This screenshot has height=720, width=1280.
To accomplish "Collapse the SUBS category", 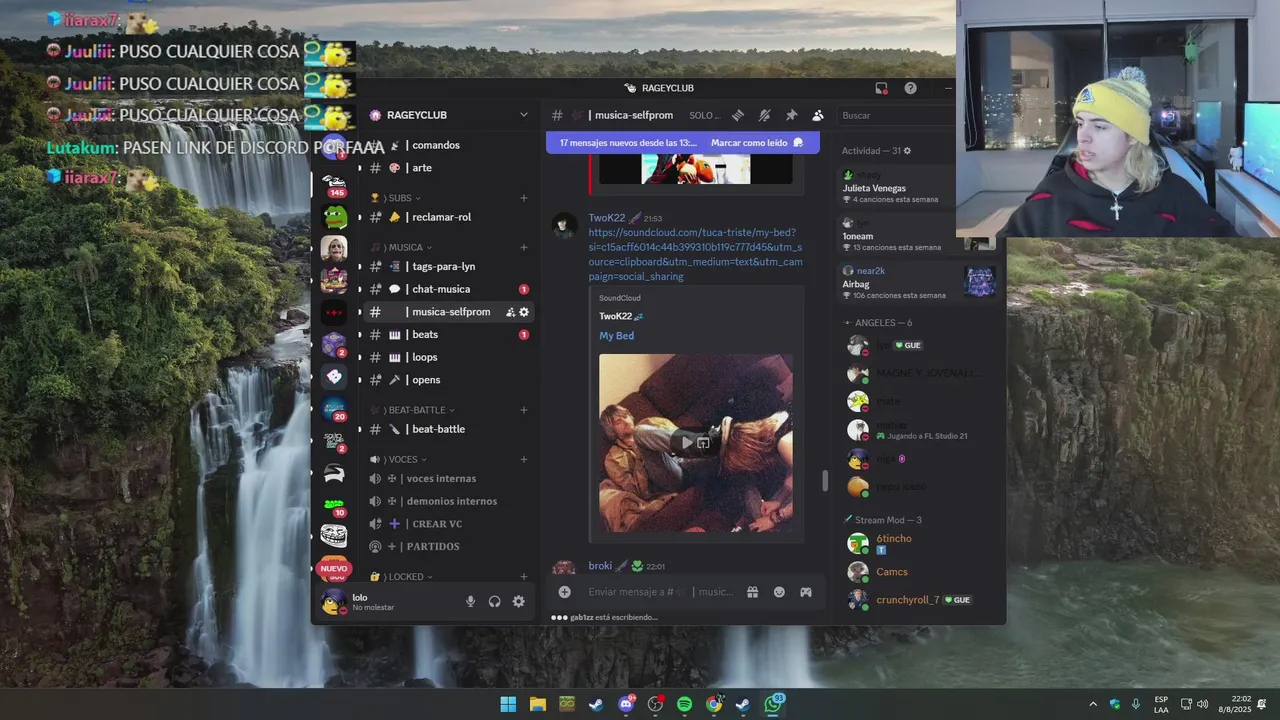I will pos(396,198).
